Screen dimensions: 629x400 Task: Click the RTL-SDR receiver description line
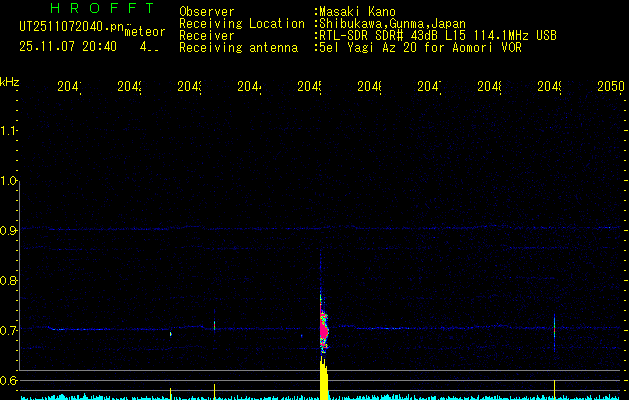click(x=435, y=35)
